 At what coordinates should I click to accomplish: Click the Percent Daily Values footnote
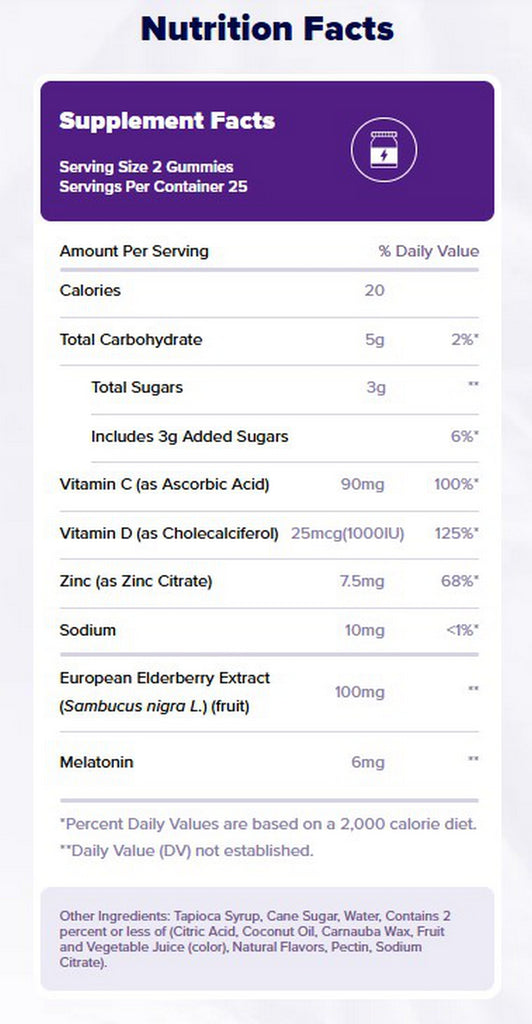(x=268, y=824)
